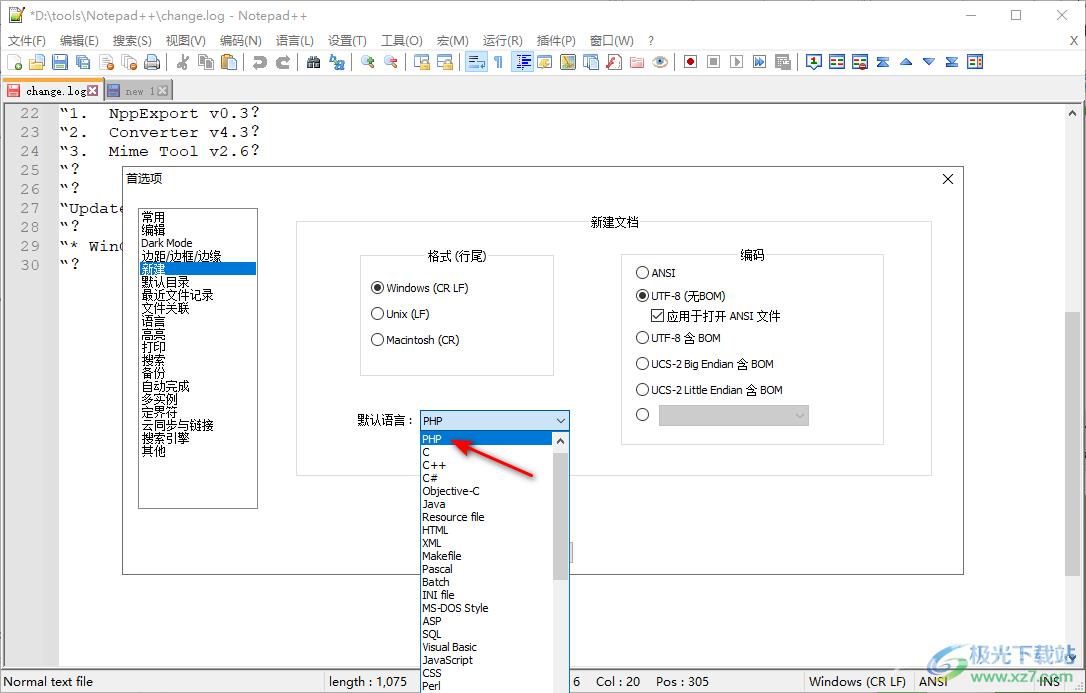Choose ANSI encoding option

tap(655, 273)
